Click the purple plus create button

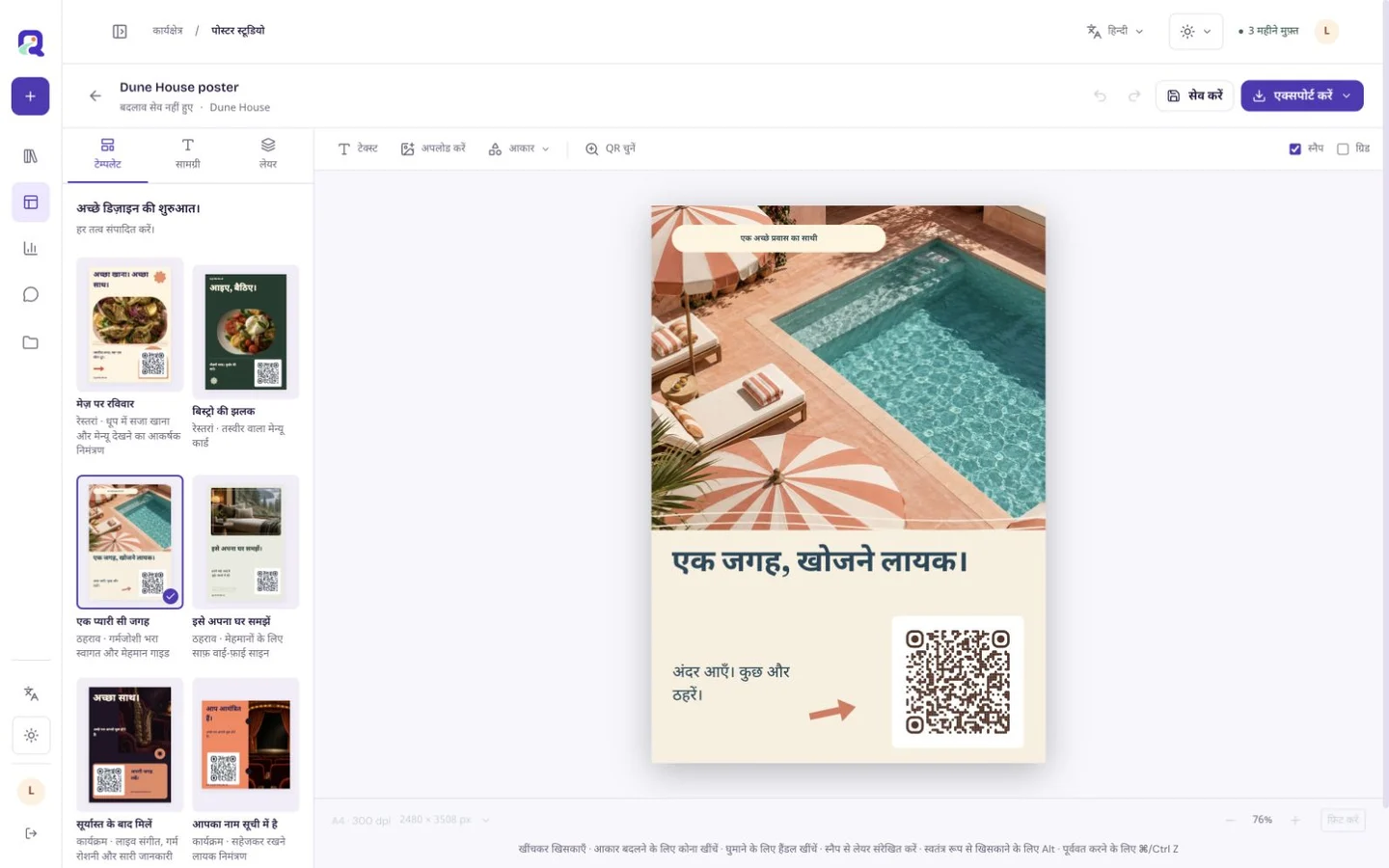(x=31, y=96)
